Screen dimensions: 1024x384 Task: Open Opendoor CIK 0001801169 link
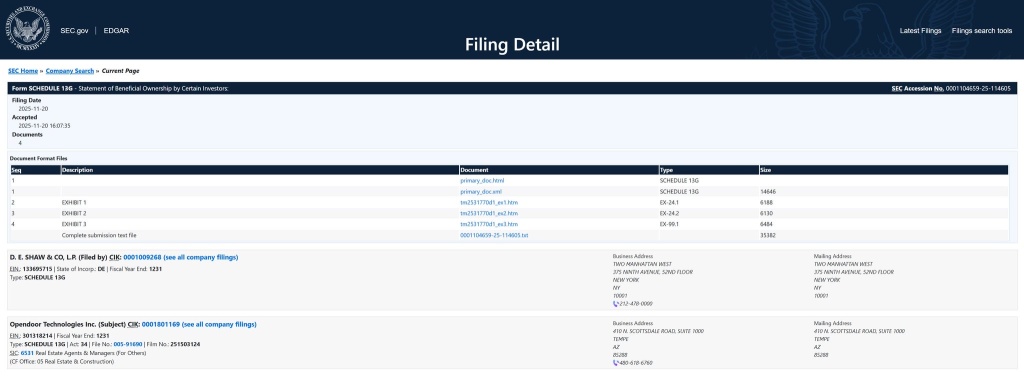point(161,325)
